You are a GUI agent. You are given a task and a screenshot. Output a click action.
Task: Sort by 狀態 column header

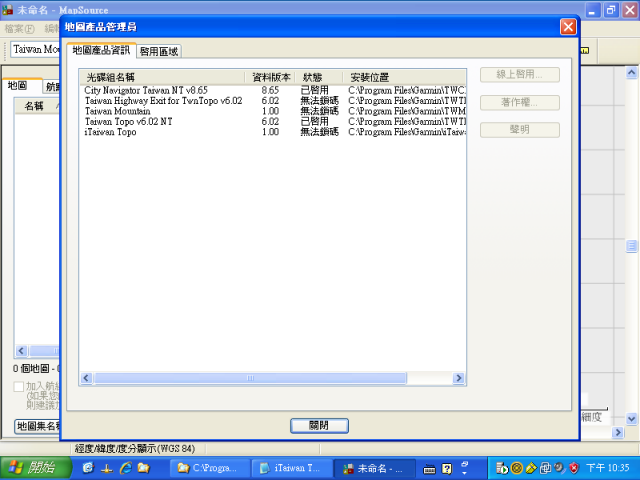[x=319, y=77]
